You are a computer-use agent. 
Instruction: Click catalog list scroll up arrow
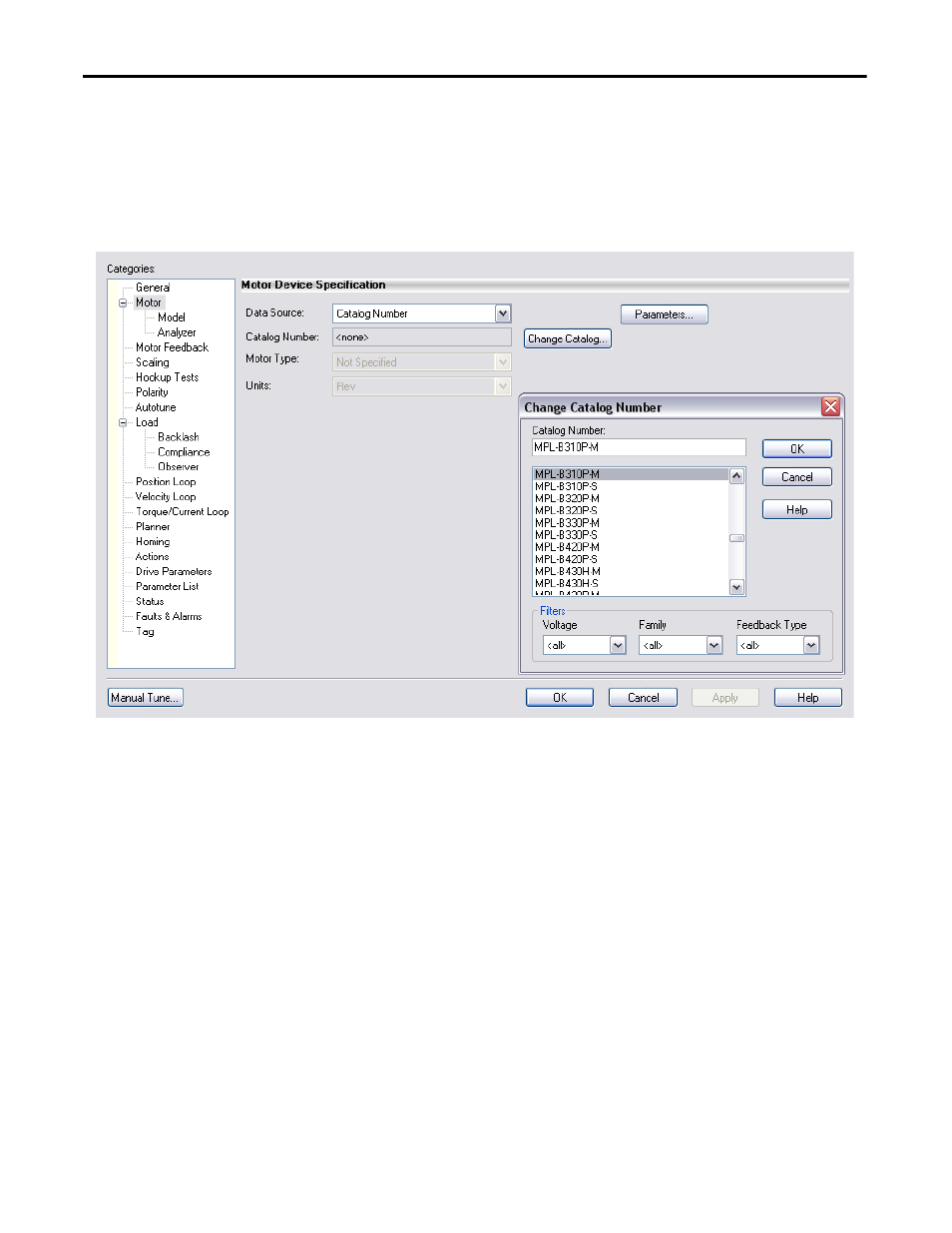point(736,476)
